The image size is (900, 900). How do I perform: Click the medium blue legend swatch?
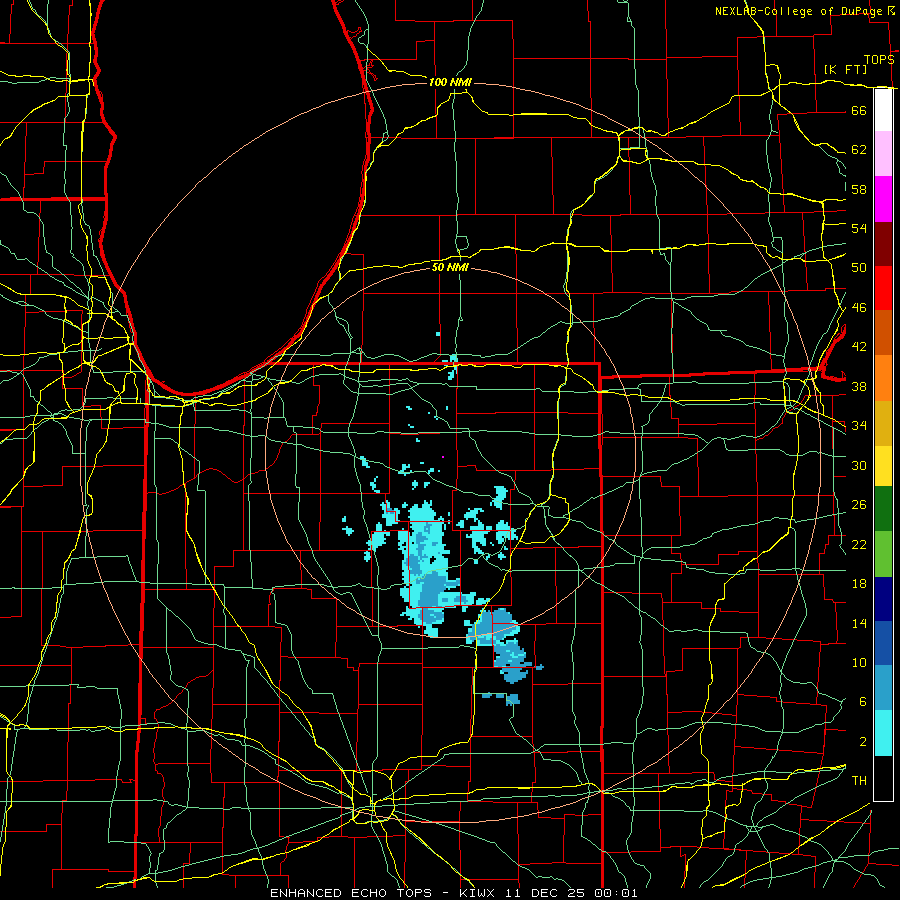(883, 643)
